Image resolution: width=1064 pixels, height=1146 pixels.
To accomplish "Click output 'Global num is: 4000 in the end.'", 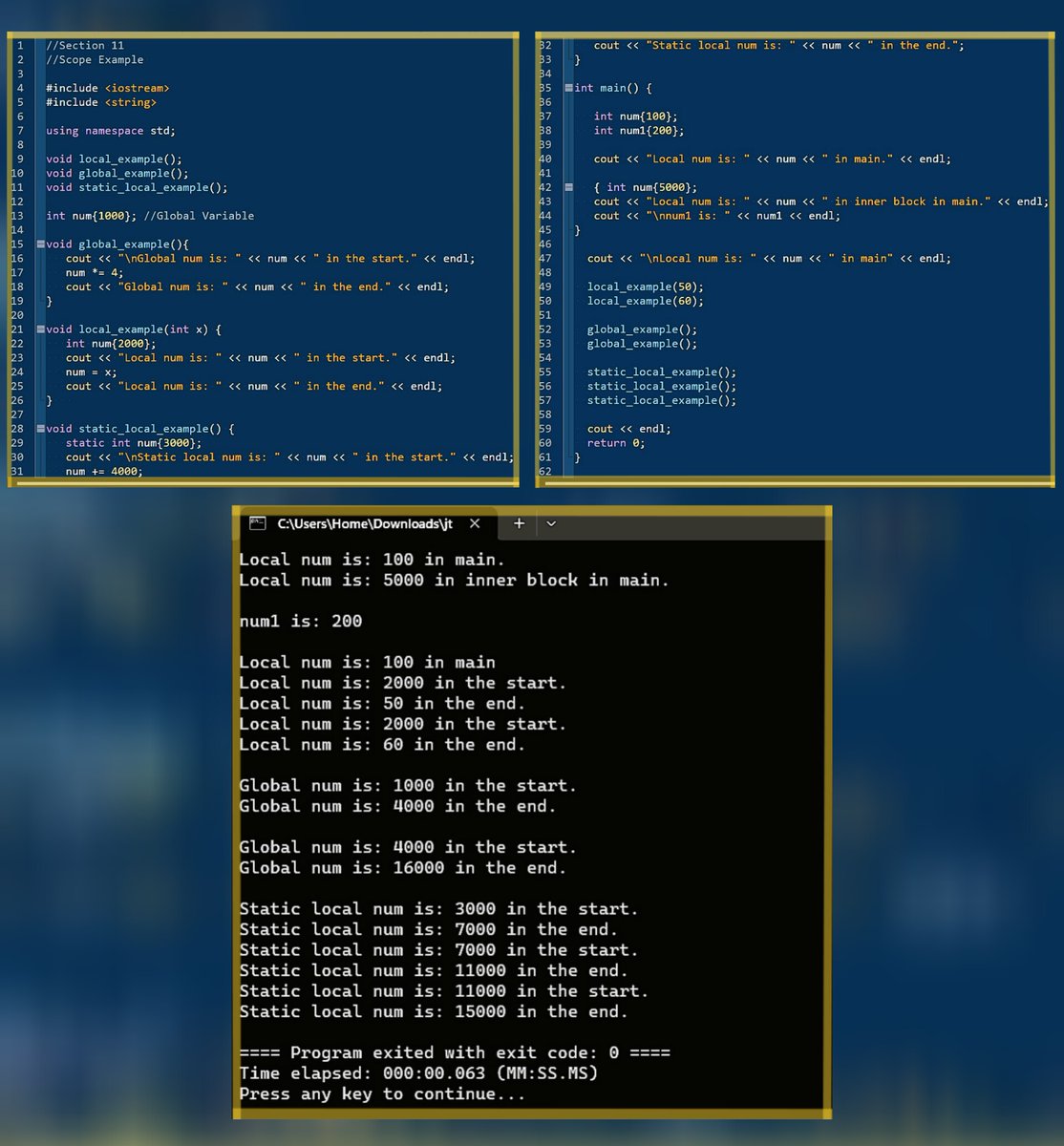I will click(x=397, y=807).
